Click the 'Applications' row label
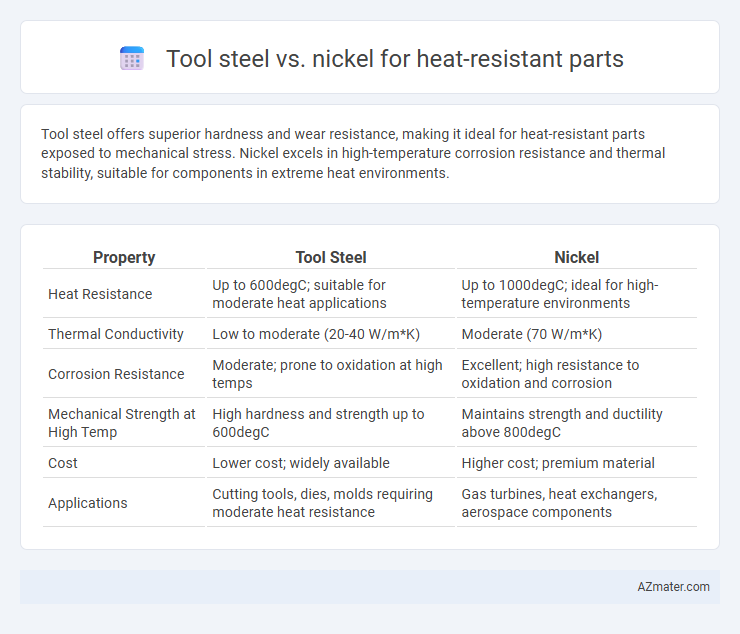 (x=88, y=503)
